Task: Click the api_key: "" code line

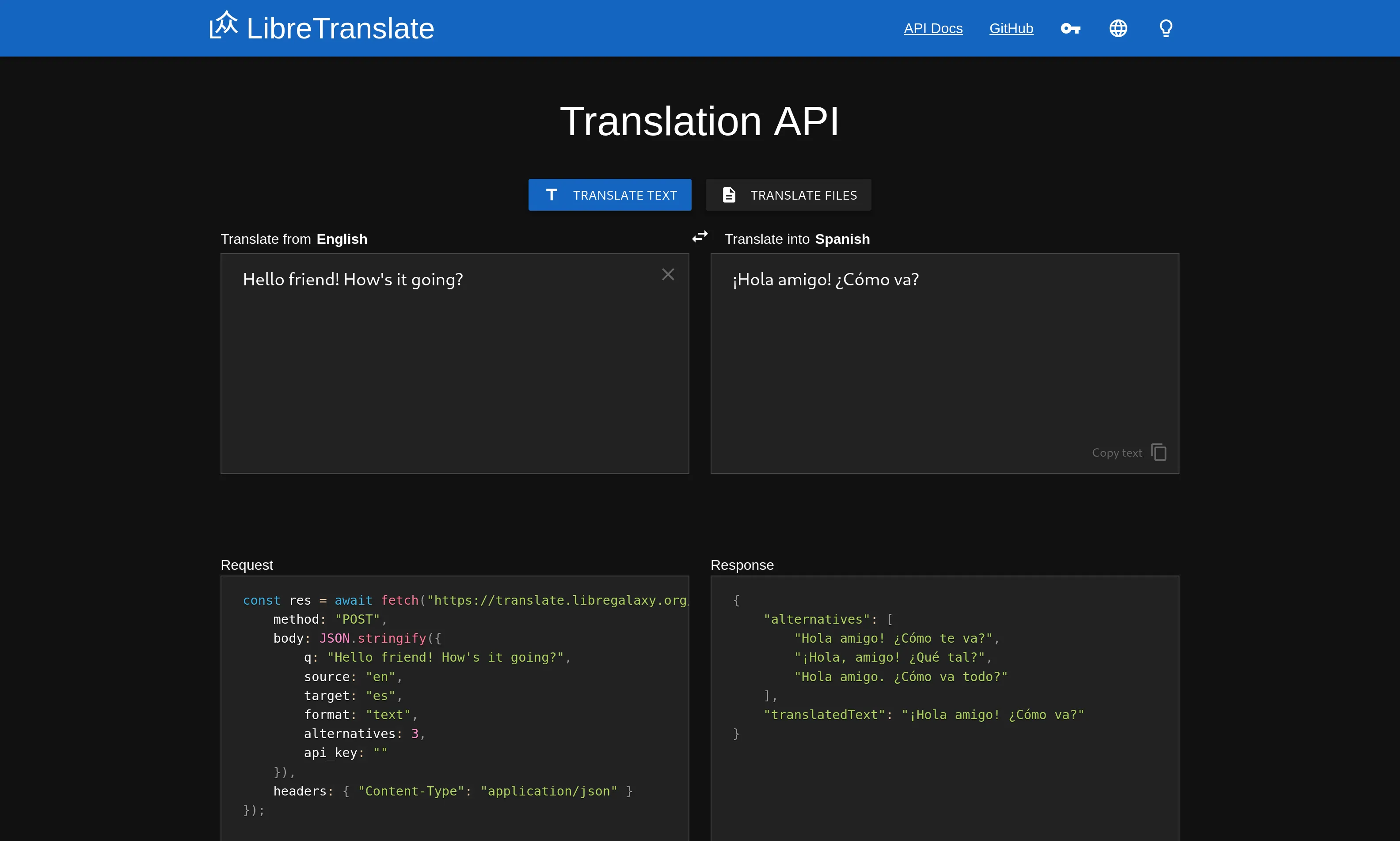Action: tap(346, 753)
